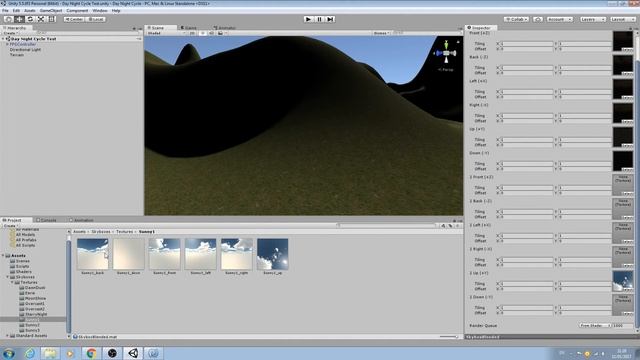
Task: Select the Sunny1_up texture thumbnail
Action: pyautogui.click(x=273, y=254)
